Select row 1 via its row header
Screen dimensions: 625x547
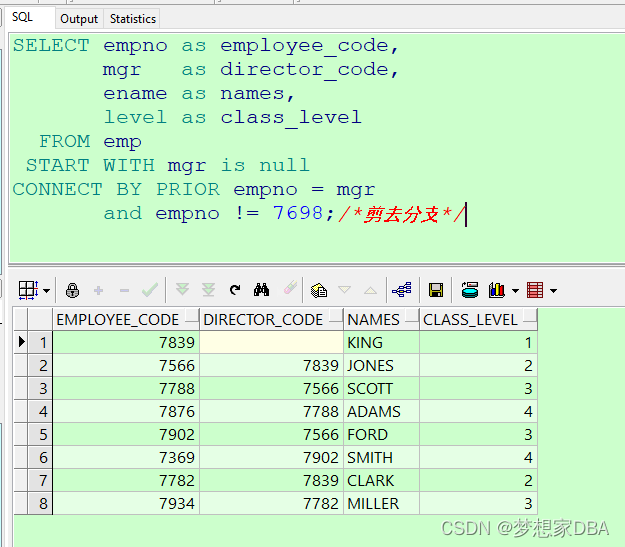click(x=40, y=342)
